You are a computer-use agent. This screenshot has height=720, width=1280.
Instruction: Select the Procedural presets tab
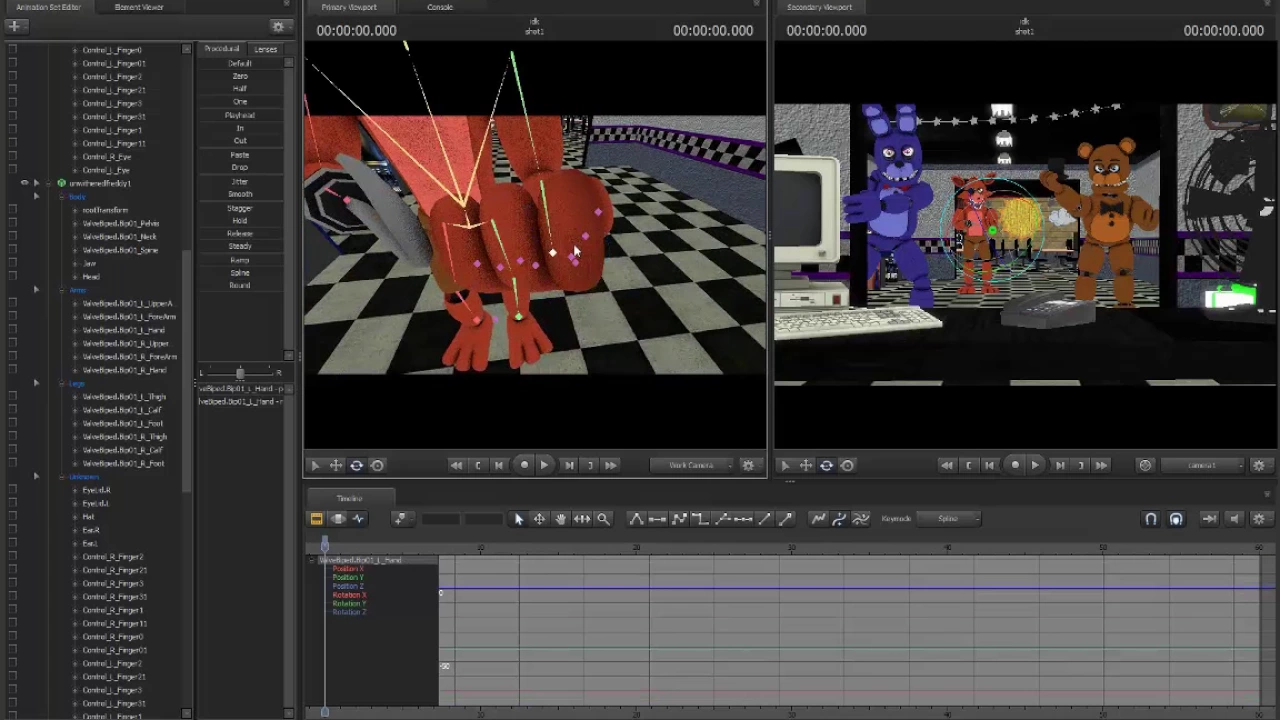click(222, 49)
